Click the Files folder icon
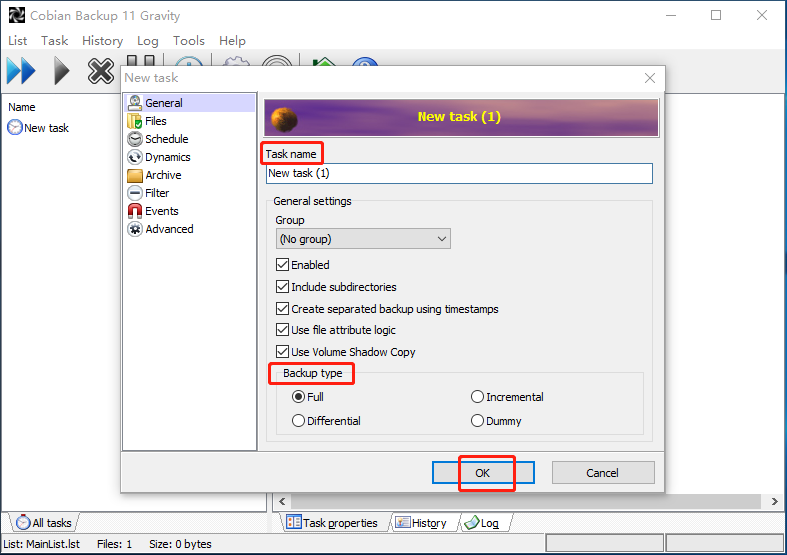This screenshot has height=555, width=787. click(135, 121)
